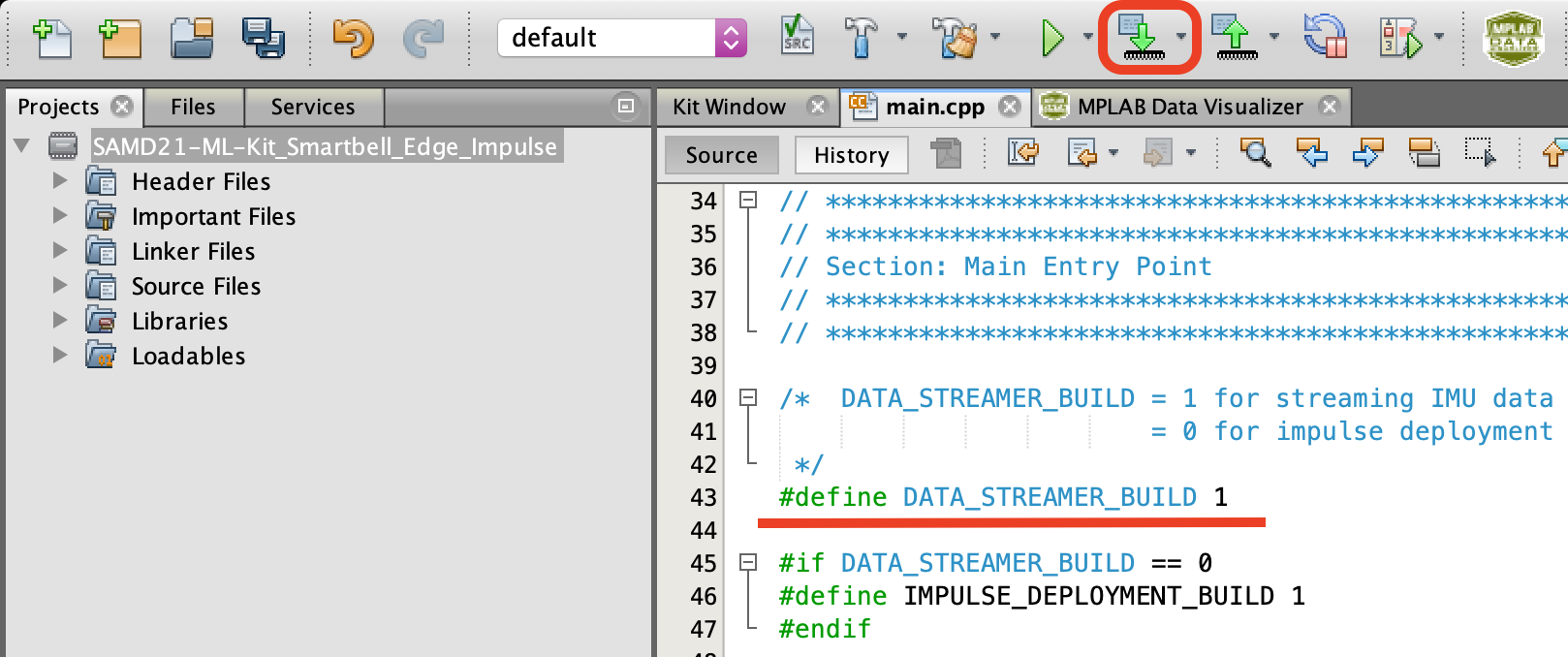This screenshot has height=657, width=1568.
Task: Open Read Device Memory dropdown arrow
Action: click(x=1274, y=38)
